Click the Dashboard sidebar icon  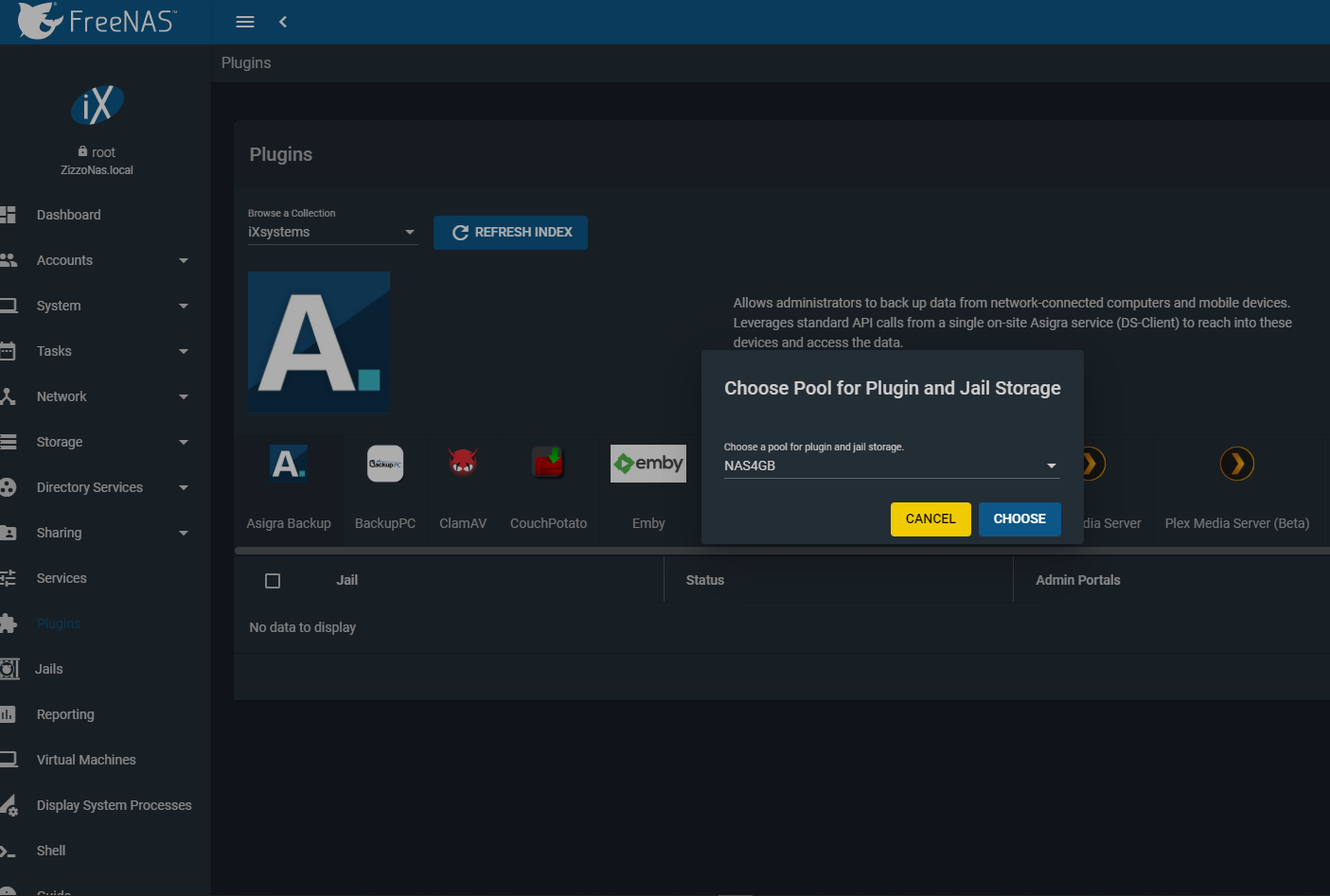point(9,215)
